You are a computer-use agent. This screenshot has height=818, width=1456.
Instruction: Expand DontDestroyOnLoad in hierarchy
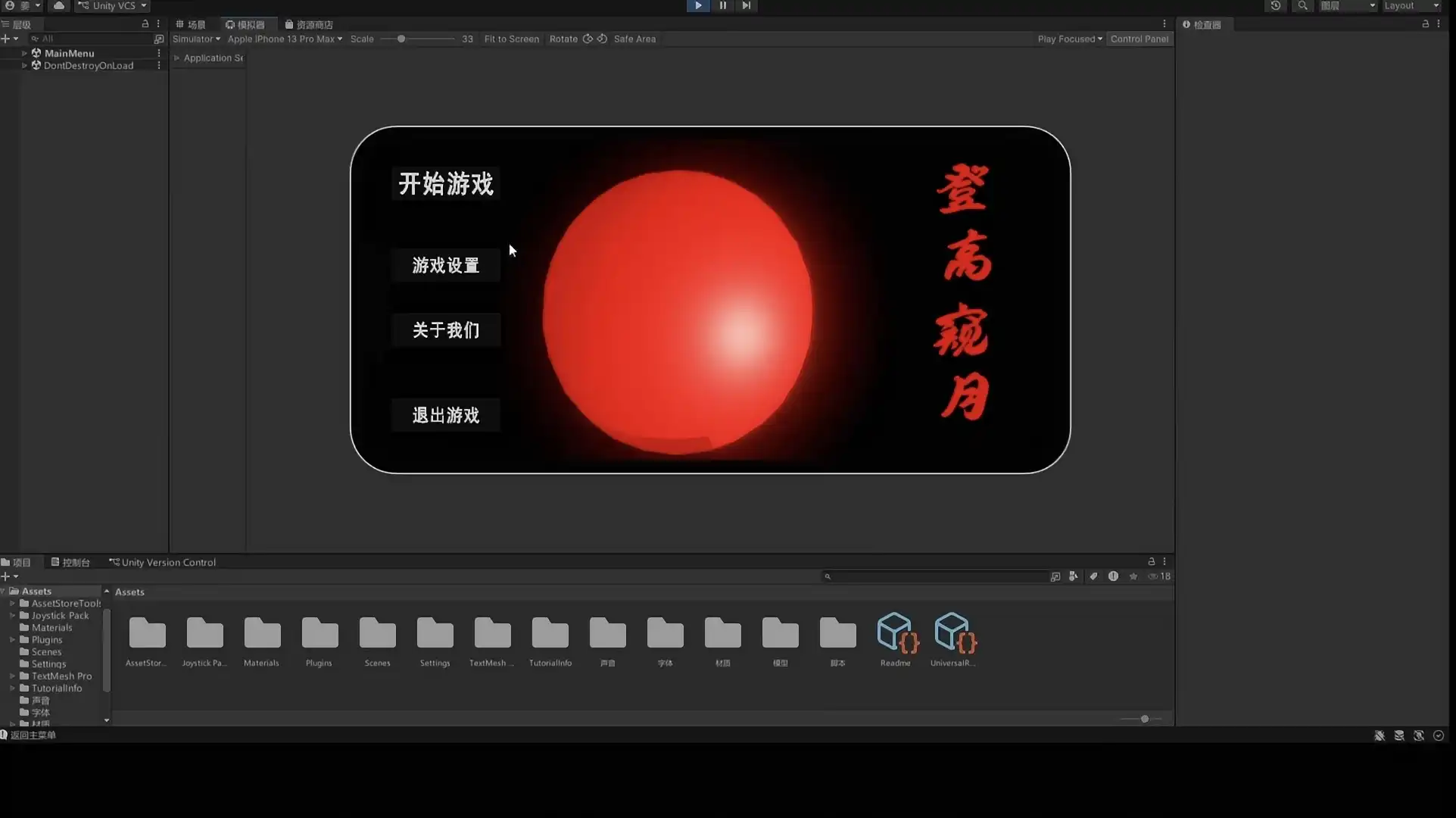click(25, 65)
